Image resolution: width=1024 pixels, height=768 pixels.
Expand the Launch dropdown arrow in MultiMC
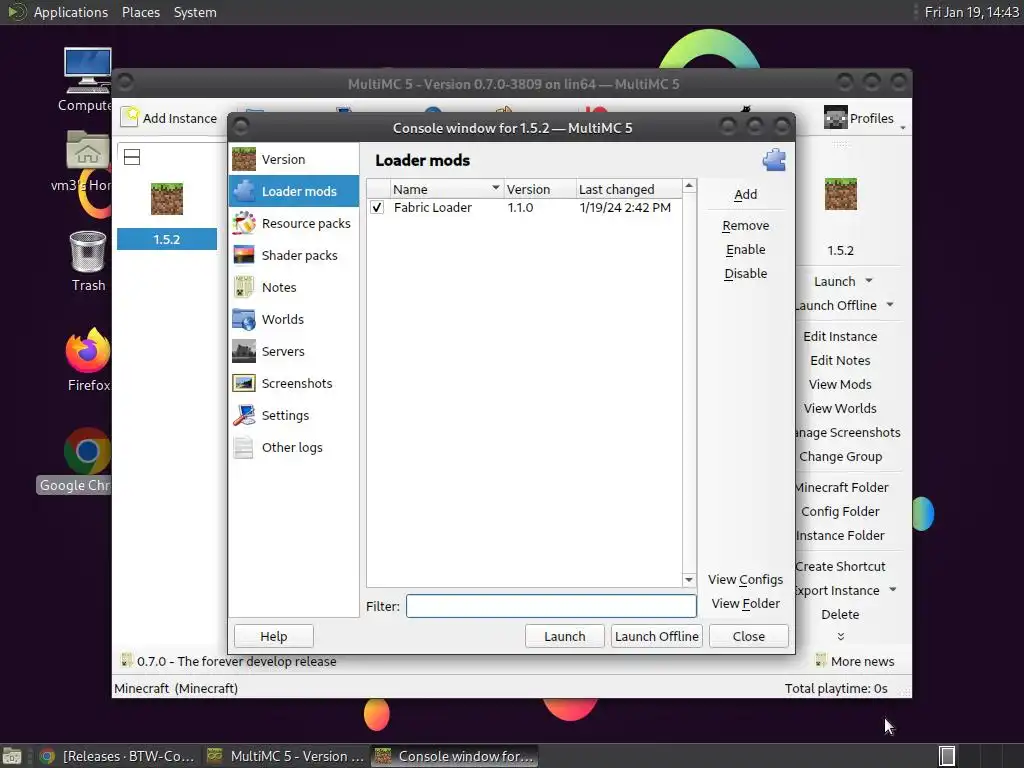(869, 281)
